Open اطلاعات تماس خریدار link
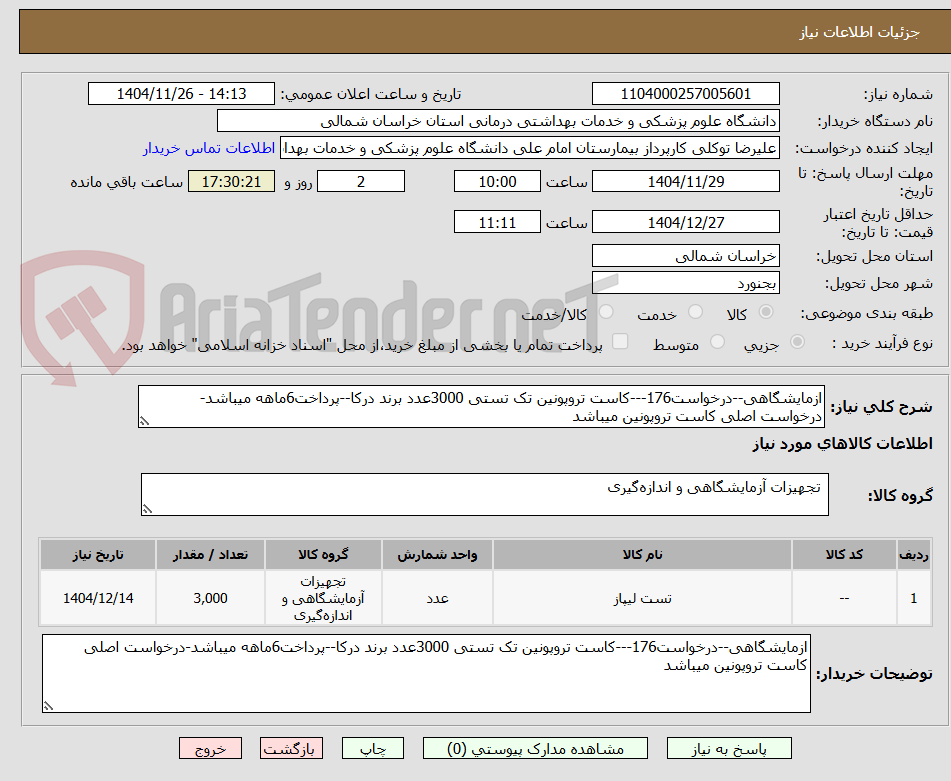 [x=209, y=149]
